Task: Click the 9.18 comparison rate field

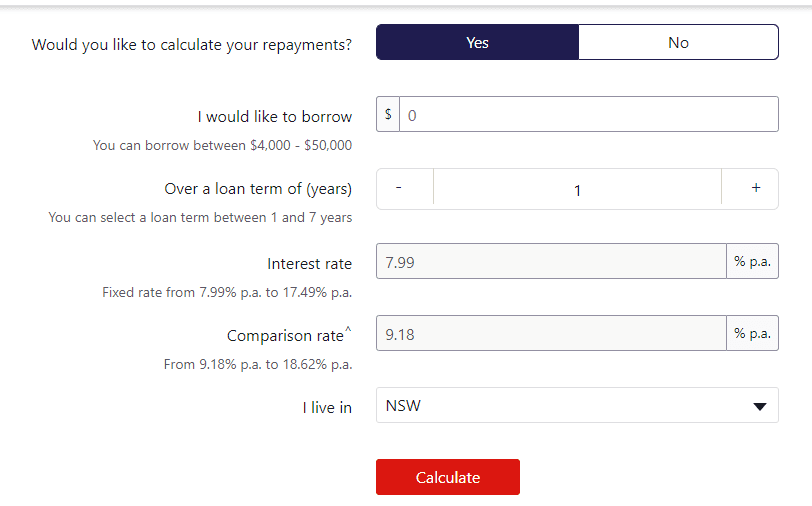Action: click(x=551, y=334)
